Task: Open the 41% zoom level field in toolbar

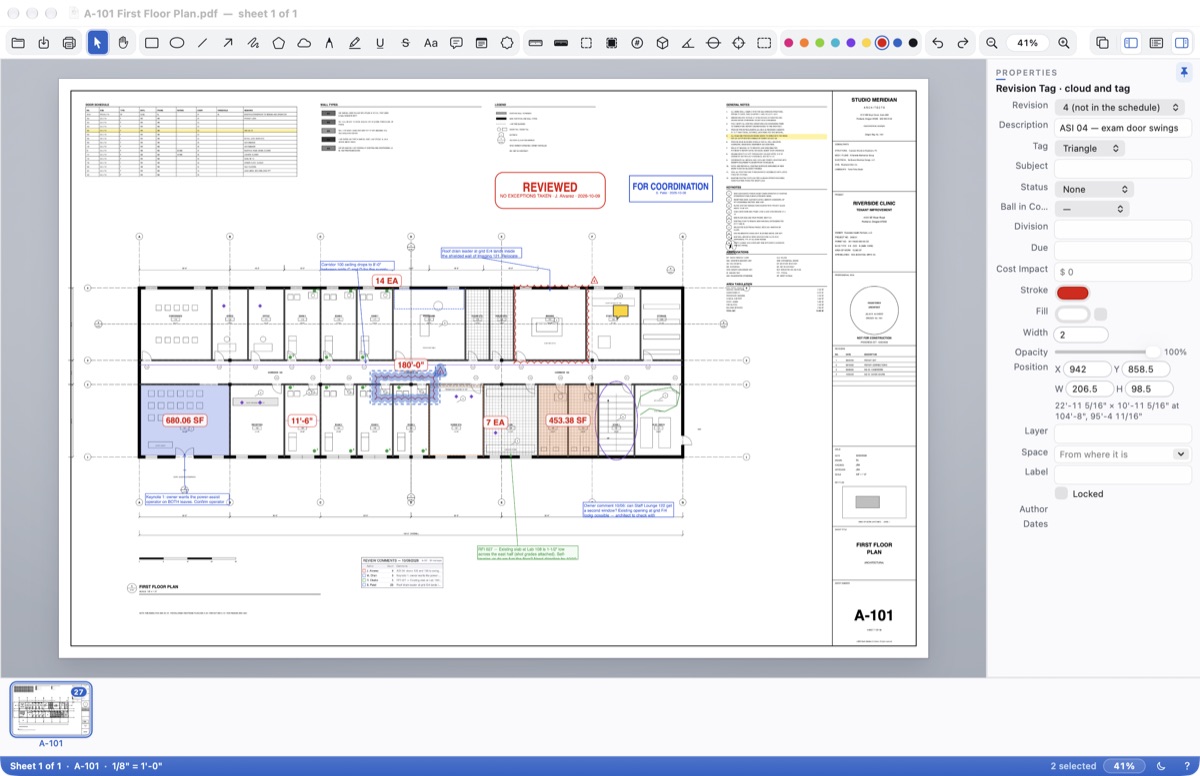Action: tap(1028, 43)
